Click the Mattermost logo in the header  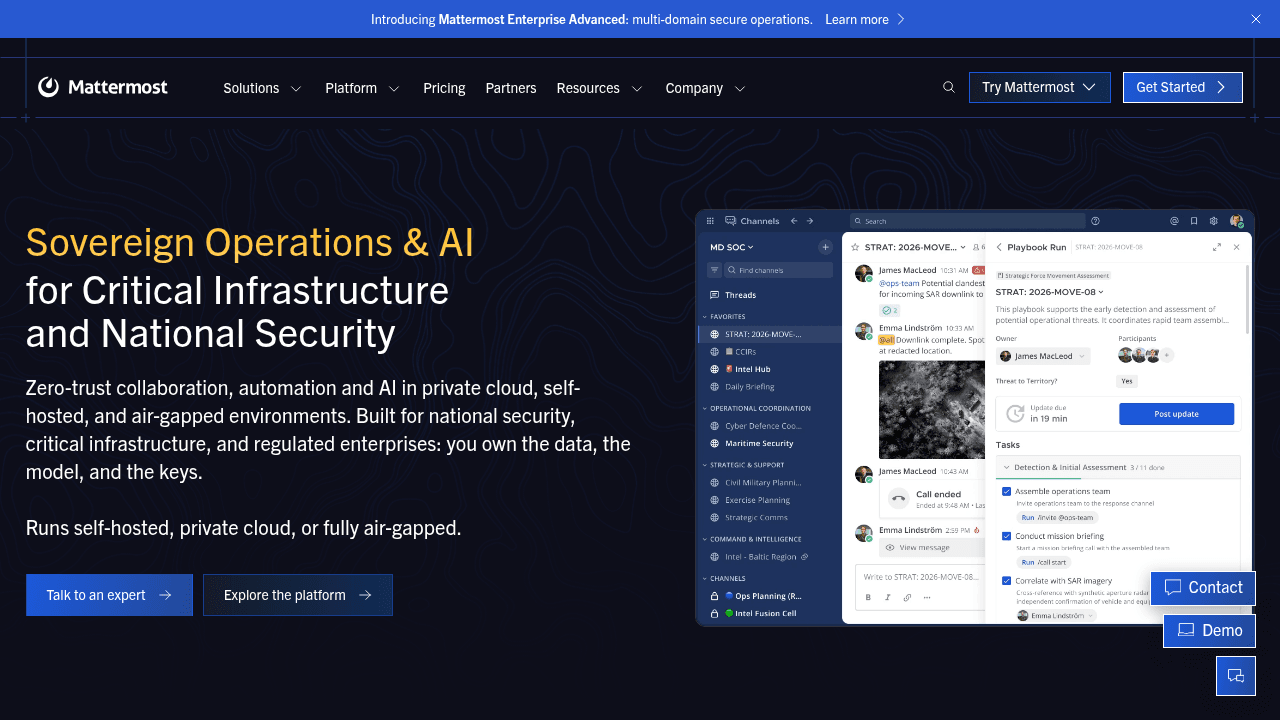point(103,88)
